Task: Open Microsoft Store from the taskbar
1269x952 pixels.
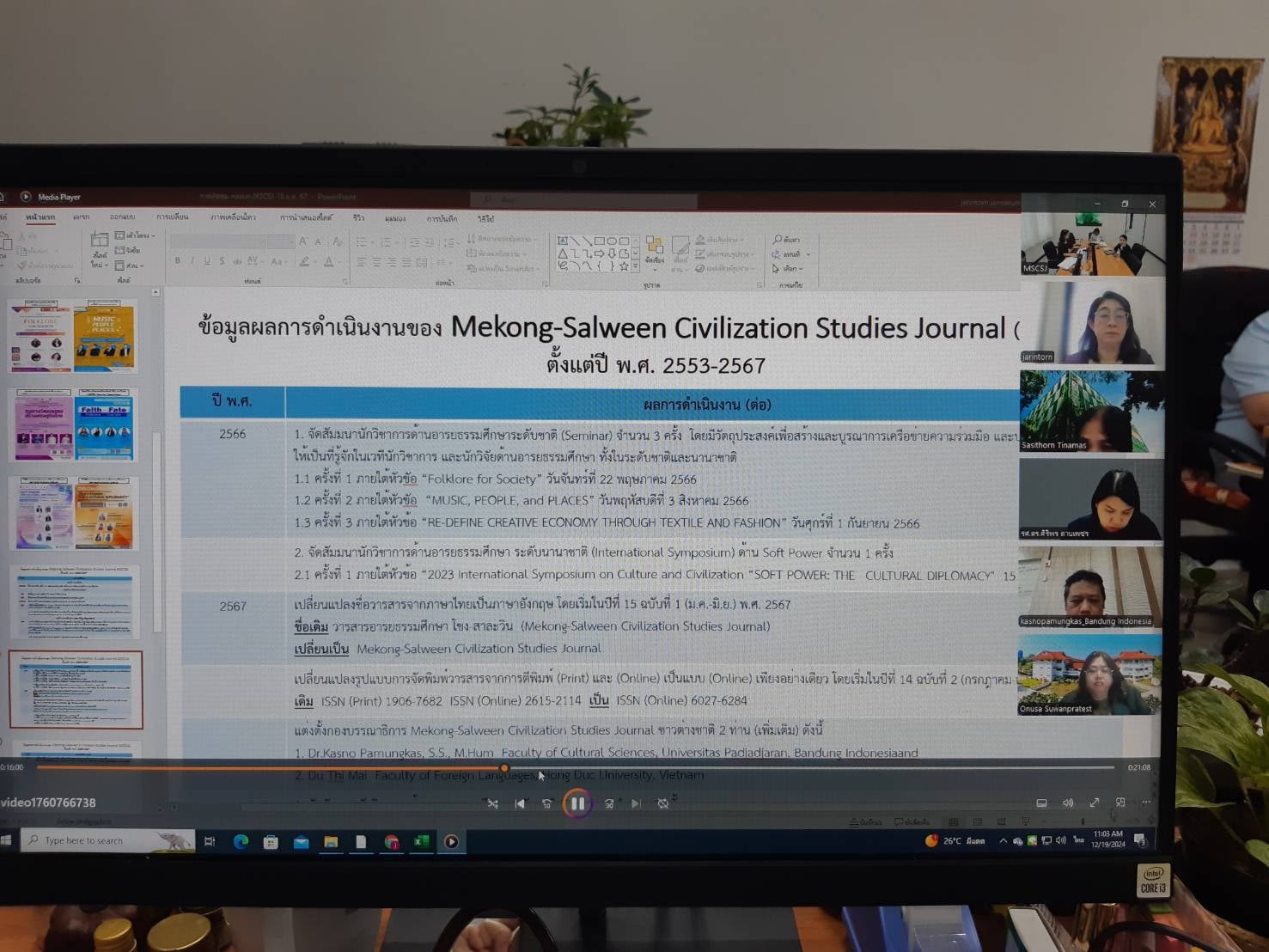Action: point(271,842)
